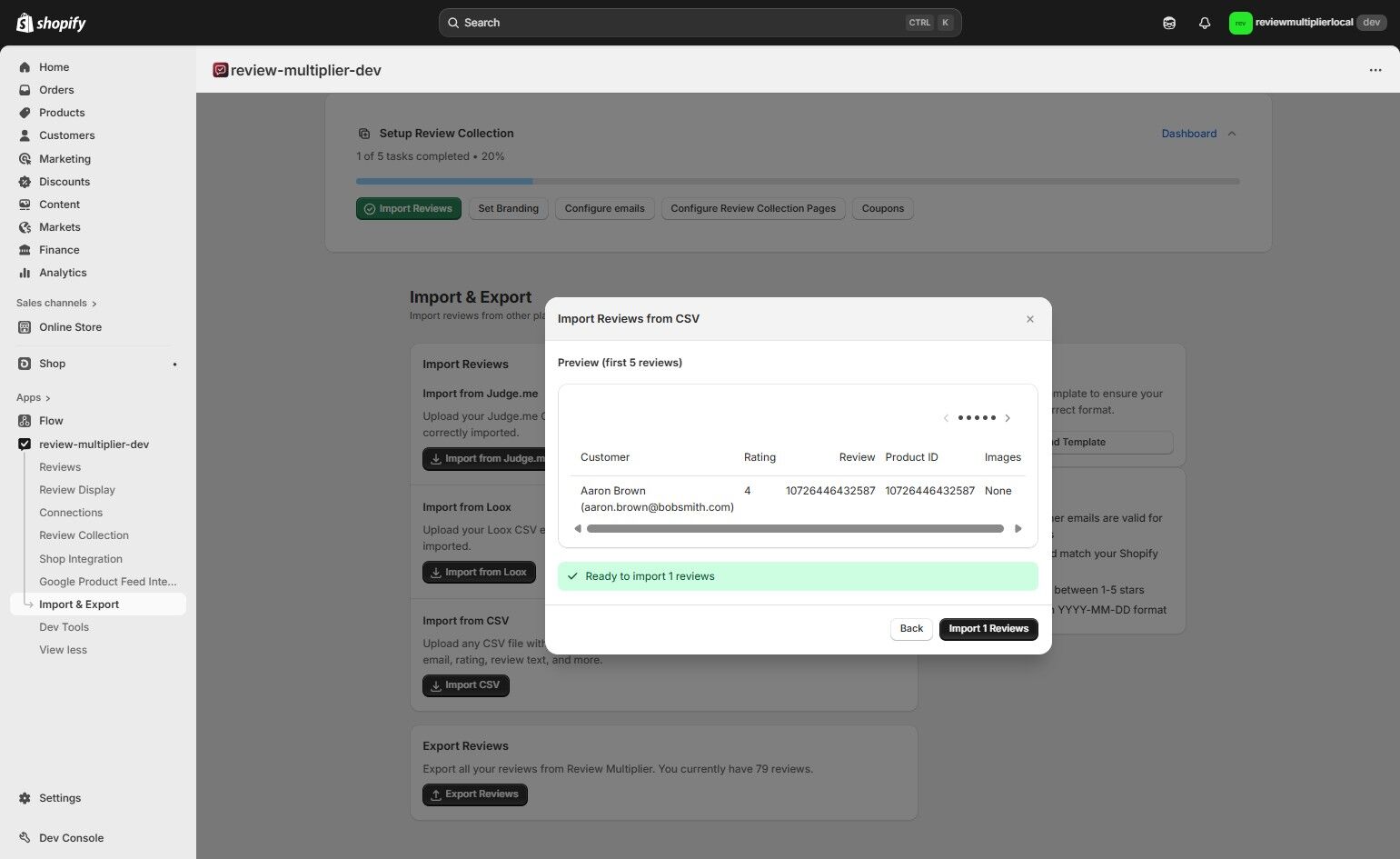Advance the preview carousel with the right arrow
Image resolution: width=1400 pixels, height=859 pixels.
point(1008,417)
